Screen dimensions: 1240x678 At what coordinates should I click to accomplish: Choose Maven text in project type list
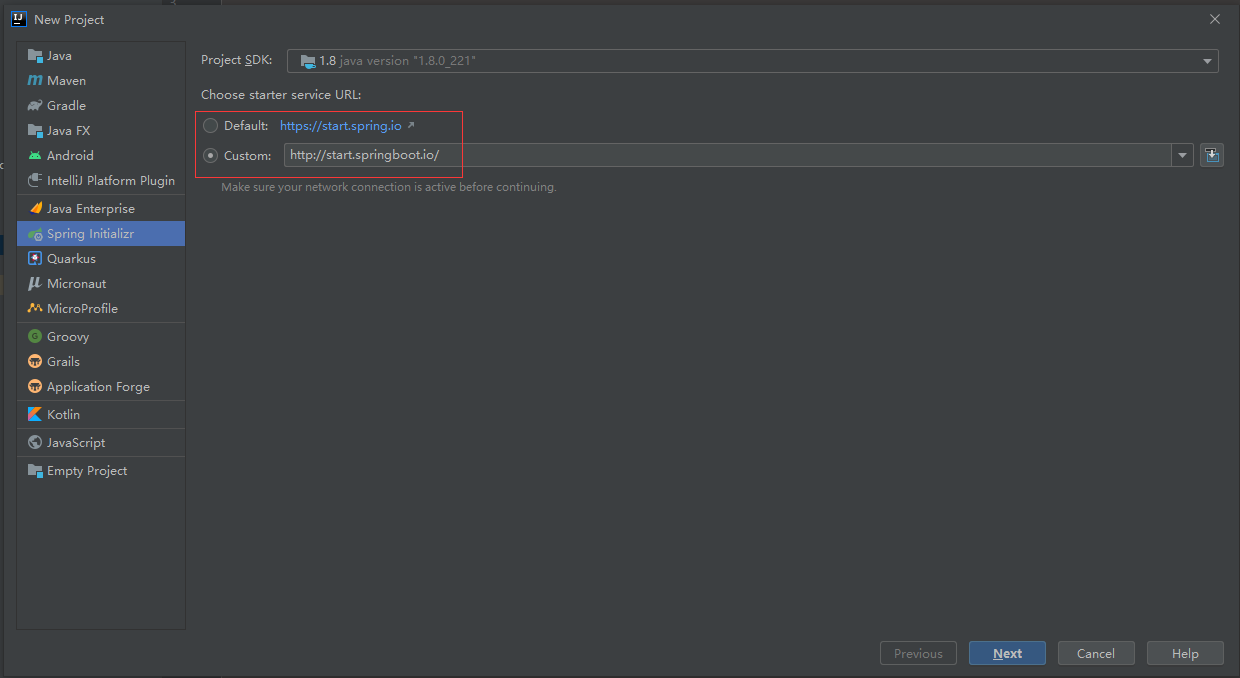(x=66, y=81)
